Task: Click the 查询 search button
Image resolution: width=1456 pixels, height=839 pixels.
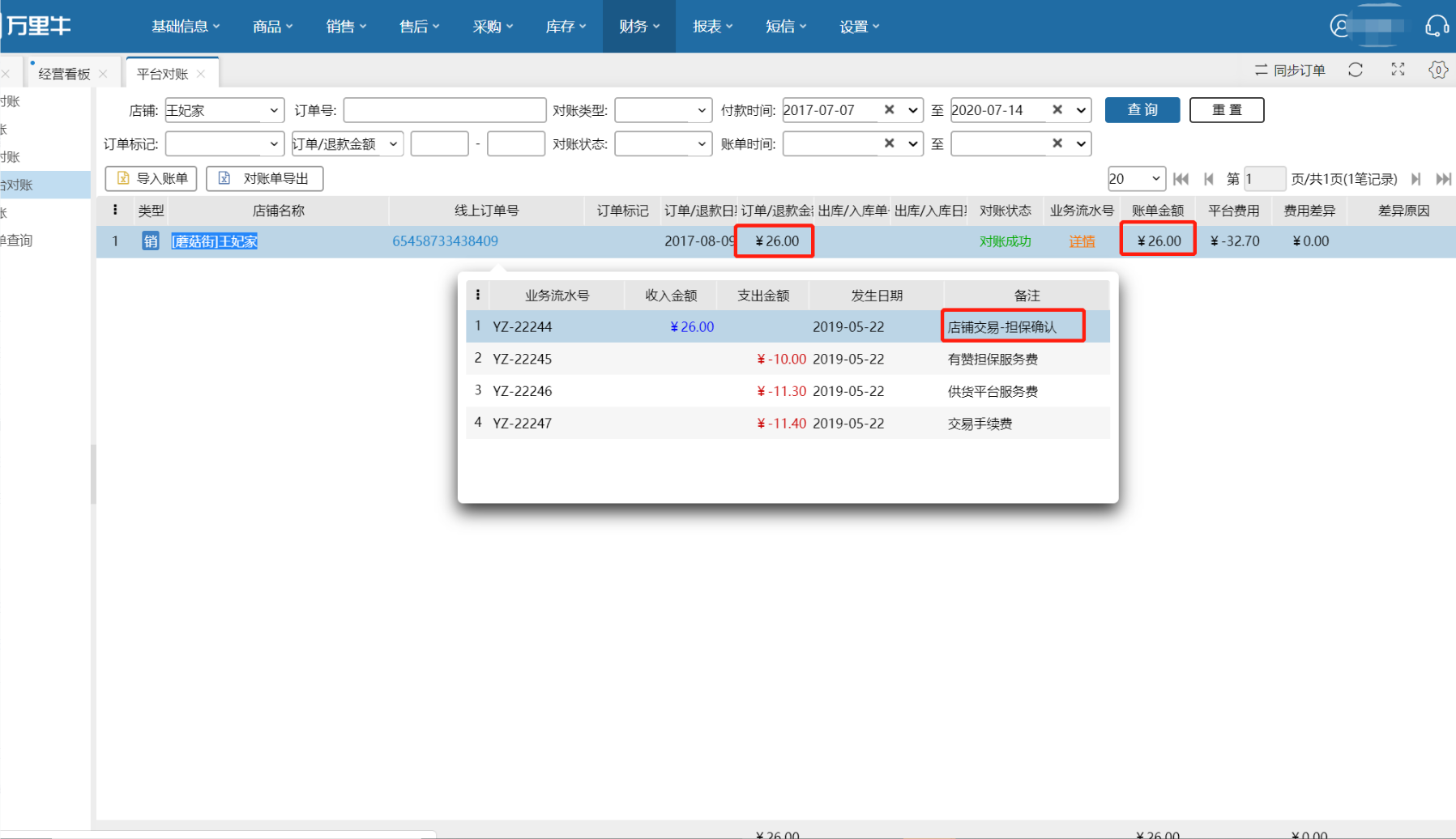Action: click(x=1142, y=109)
